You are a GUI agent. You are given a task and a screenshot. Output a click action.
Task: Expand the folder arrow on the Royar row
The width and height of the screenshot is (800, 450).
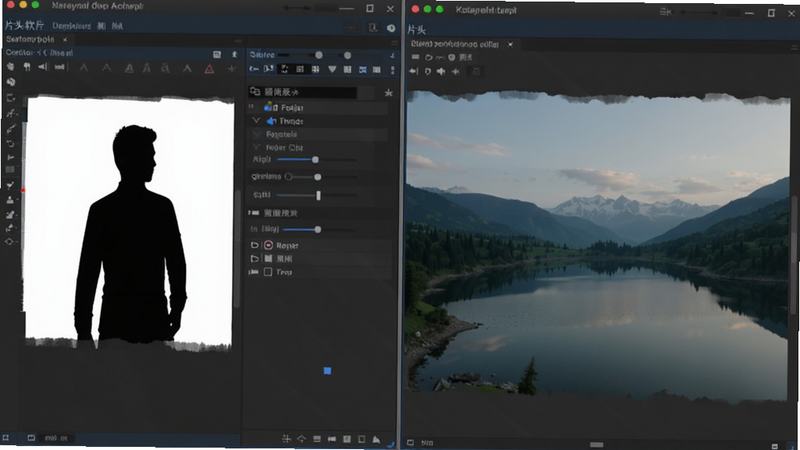[255, 245]
